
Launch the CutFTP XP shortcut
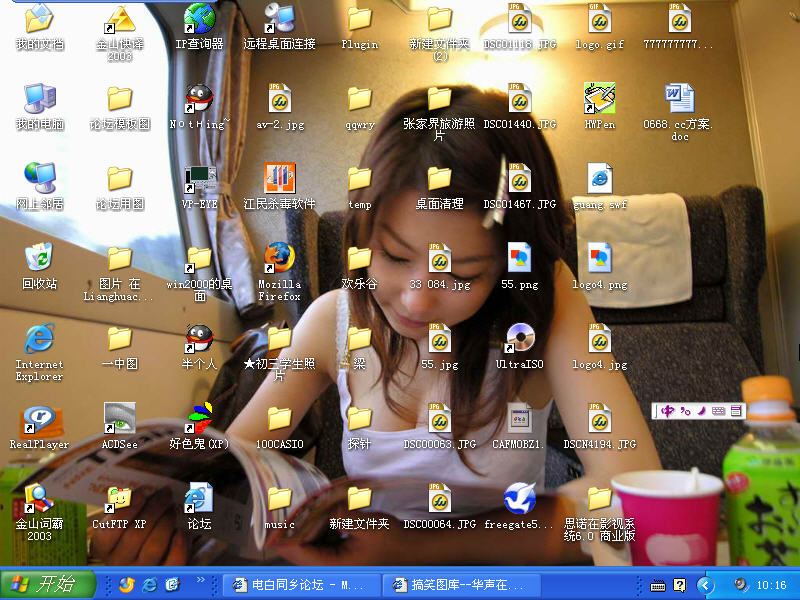tap(119, 499)
